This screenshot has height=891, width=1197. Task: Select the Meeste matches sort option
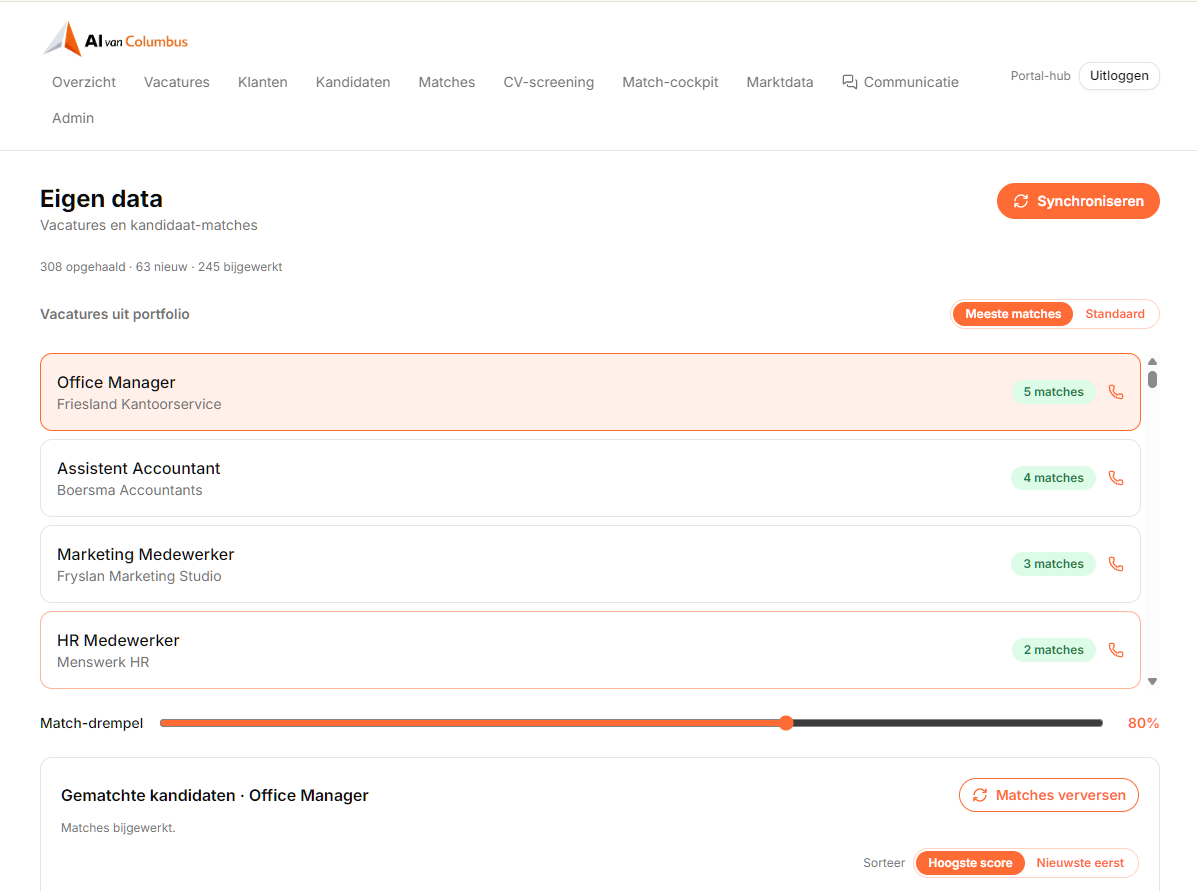(x=1013, y=314)
